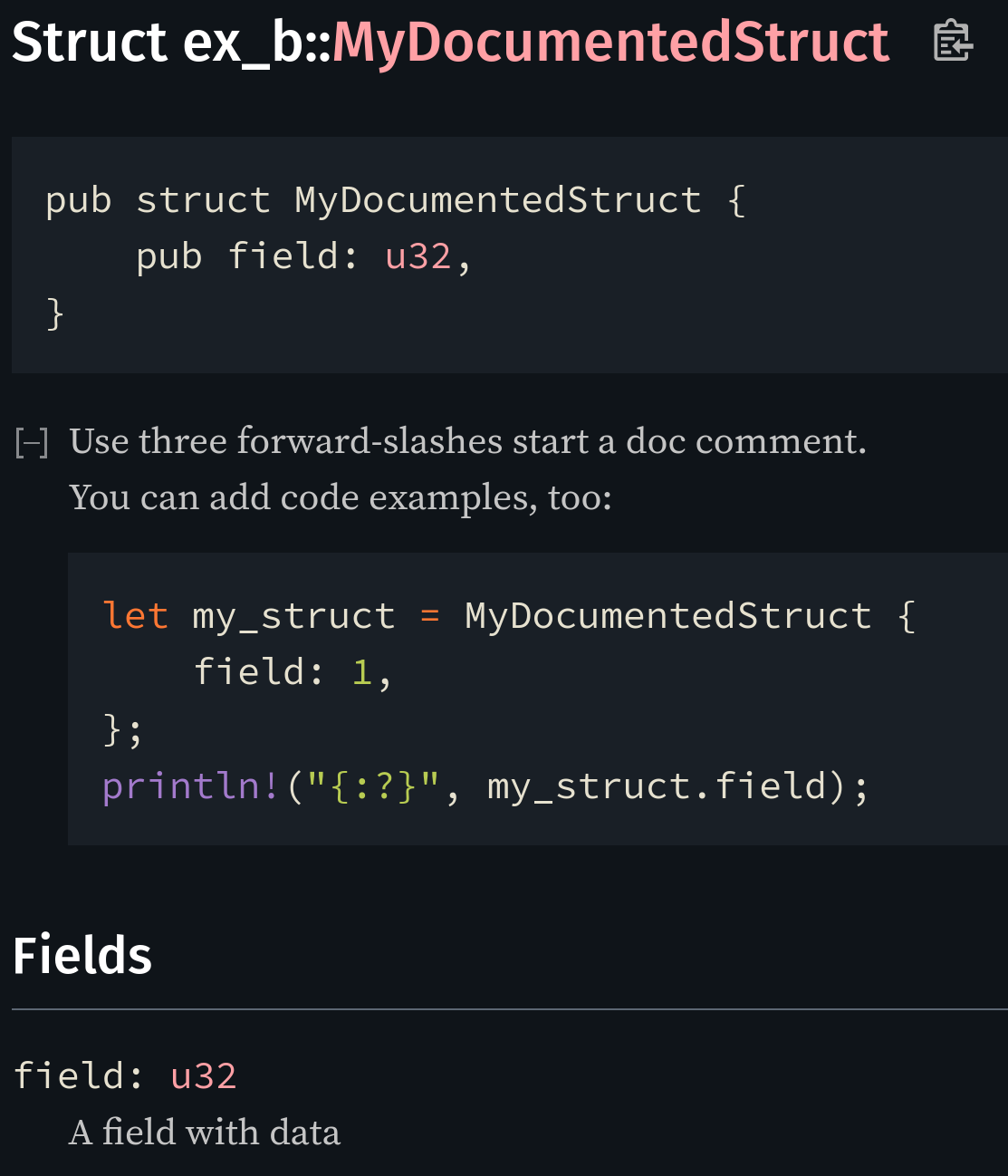
Task: Open u32 type link under Fields section
Action: click(x=203, y=1076)
